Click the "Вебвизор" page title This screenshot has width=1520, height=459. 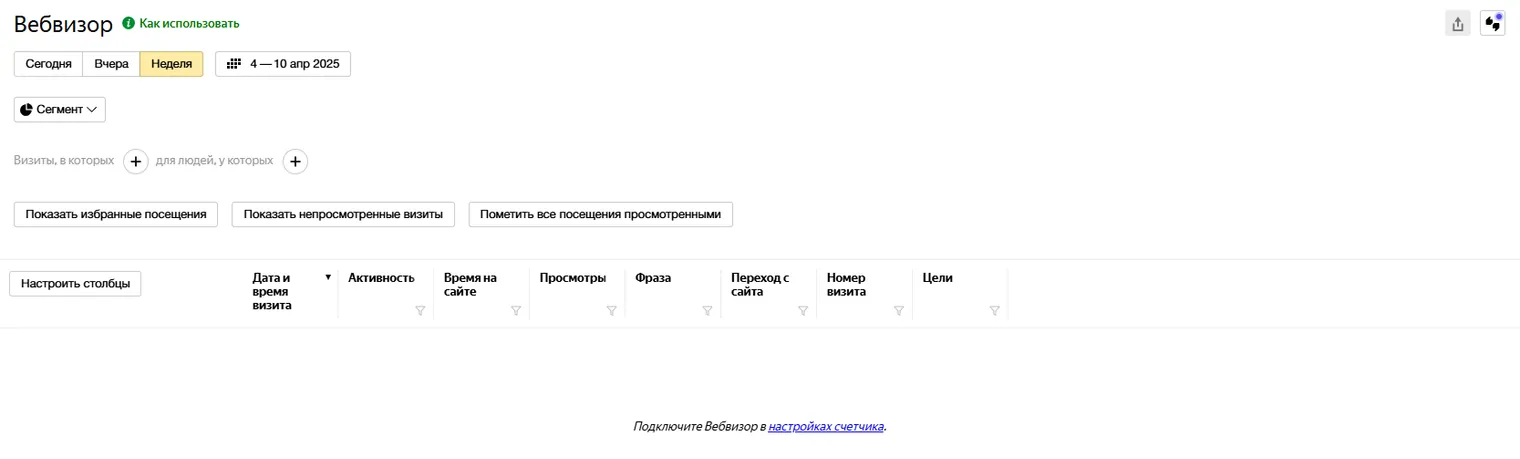tap(64, 24)
